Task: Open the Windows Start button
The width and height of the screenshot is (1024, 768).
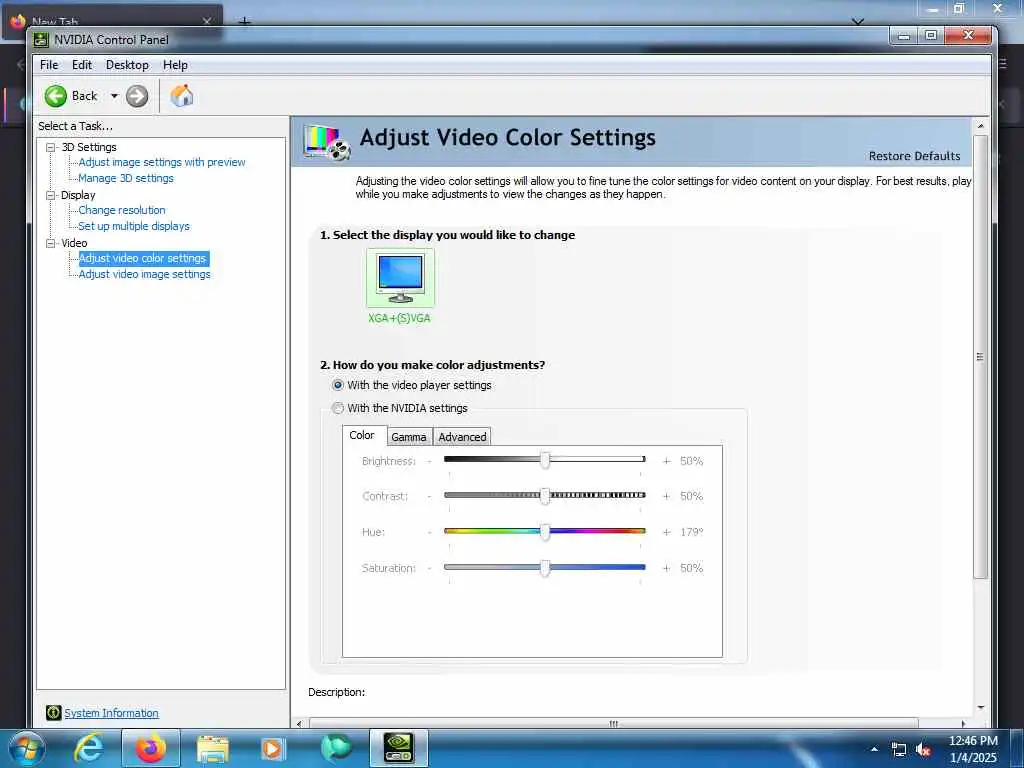Action: [26, 748]
